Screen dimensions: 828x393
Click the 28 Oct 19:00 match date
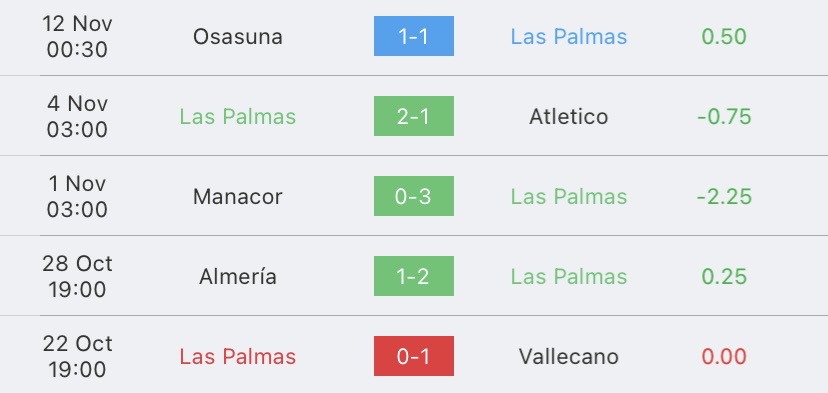point(77,276)
